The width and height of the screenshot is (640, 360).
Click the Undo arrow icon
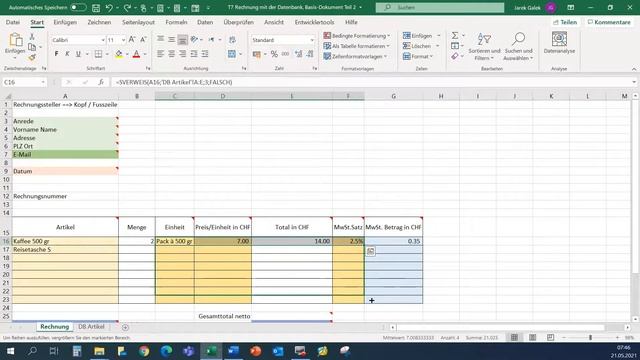pos(109,7)
